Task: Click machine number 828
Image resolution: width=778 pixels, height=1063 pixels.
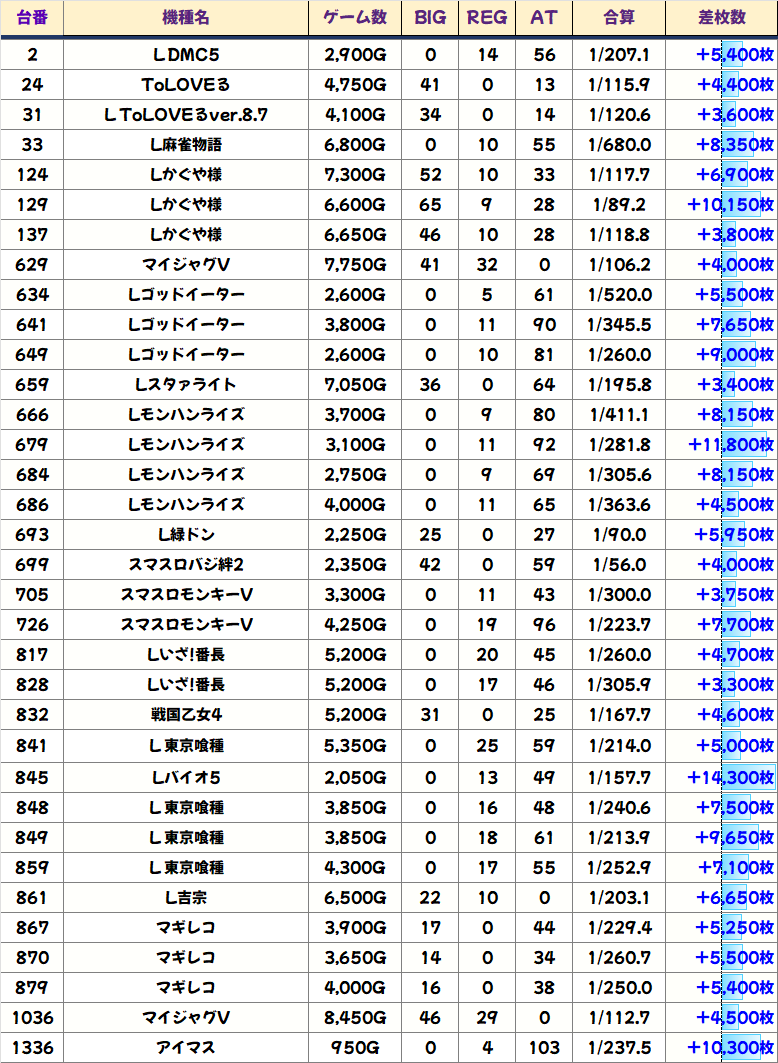Action: (x=32, y=685)
